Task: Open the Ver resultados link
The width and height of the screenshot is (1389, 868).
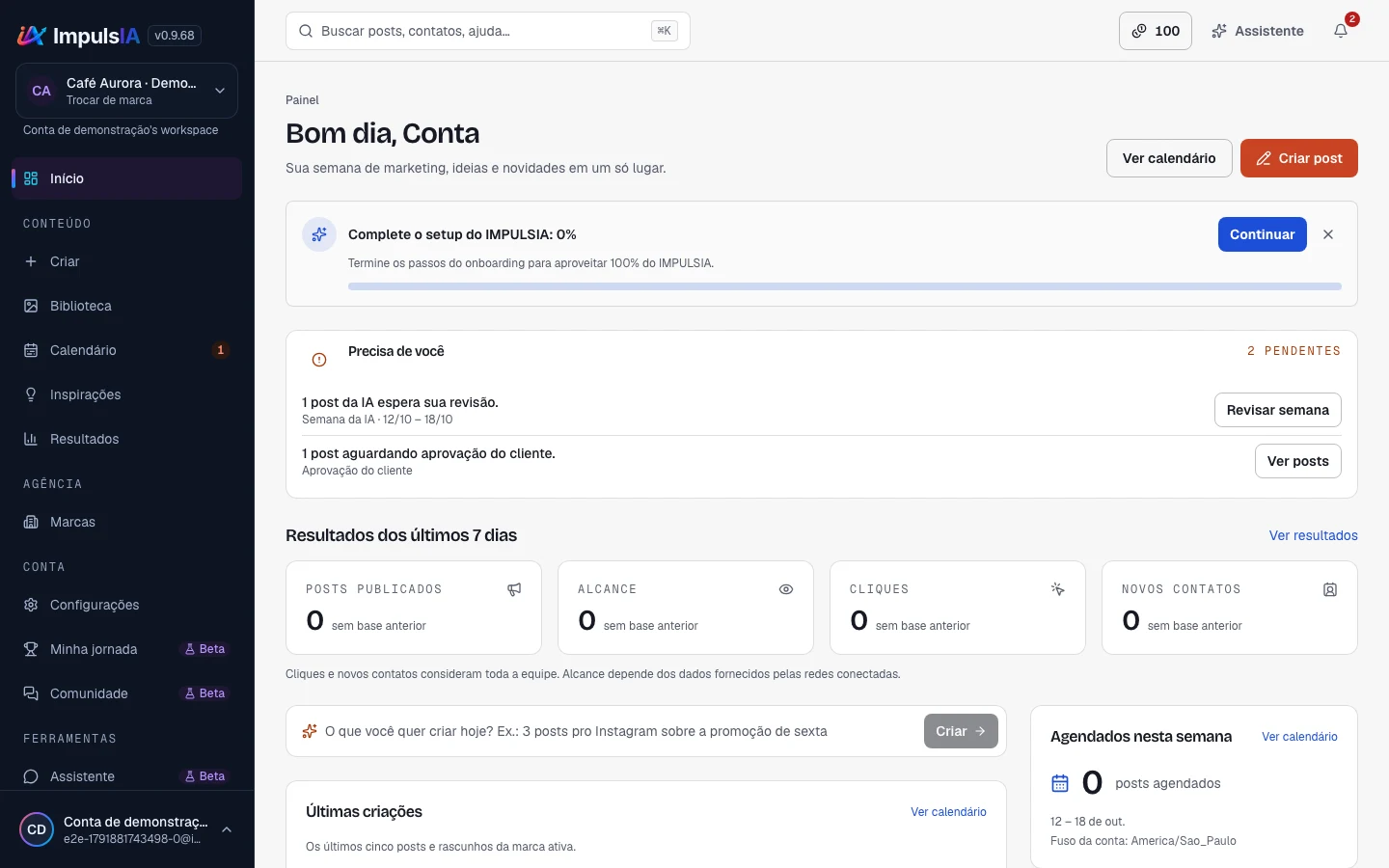Action: point(1313,535)
